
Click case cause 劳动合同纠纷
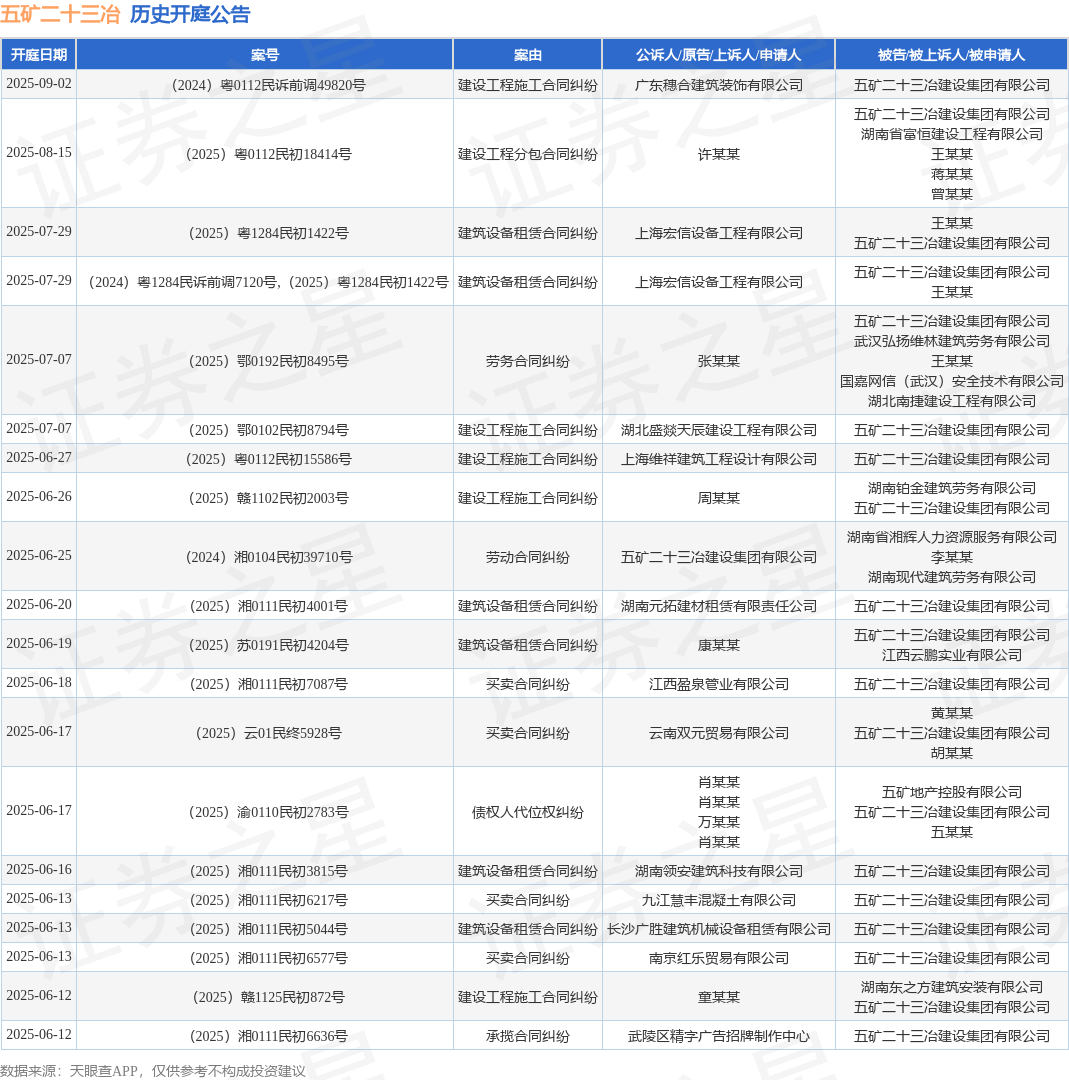[528, 557]
